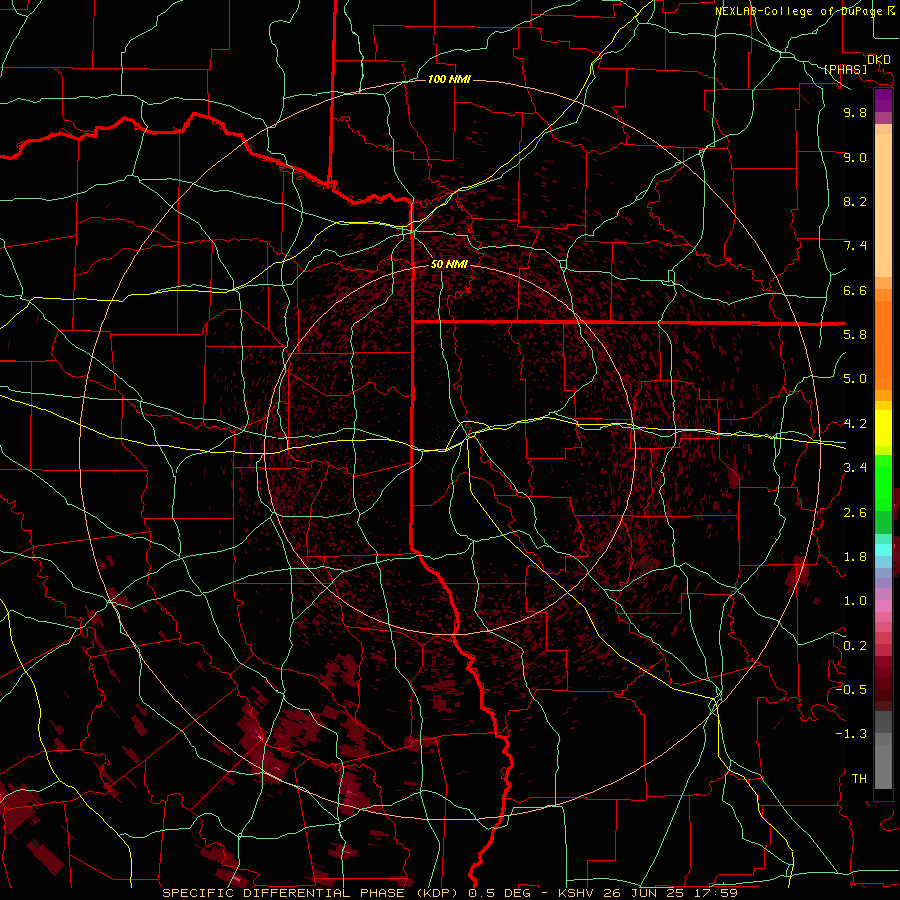Select the yellow segment of the color scale
This screenshot has height=900, width=900.
[883, 428]
